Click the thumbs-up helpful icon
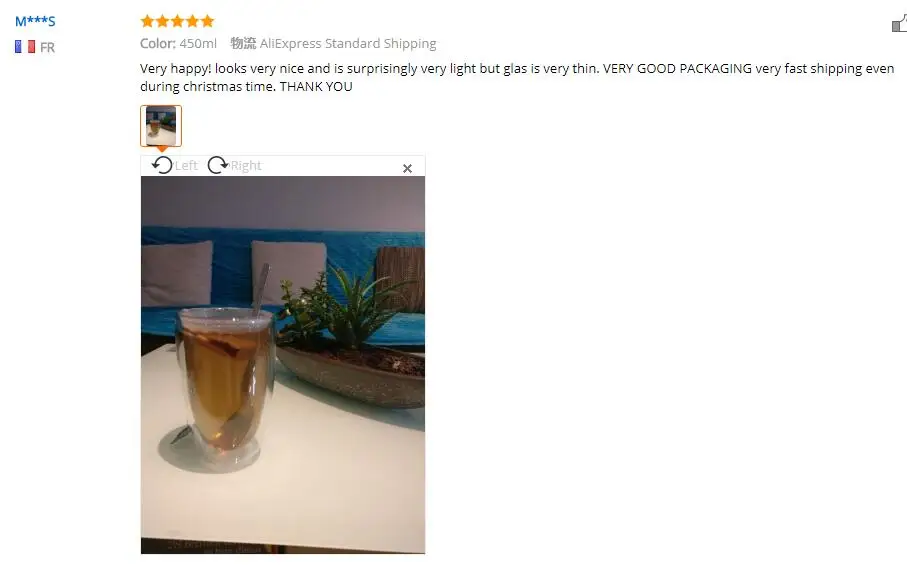 tap(899, 24)
